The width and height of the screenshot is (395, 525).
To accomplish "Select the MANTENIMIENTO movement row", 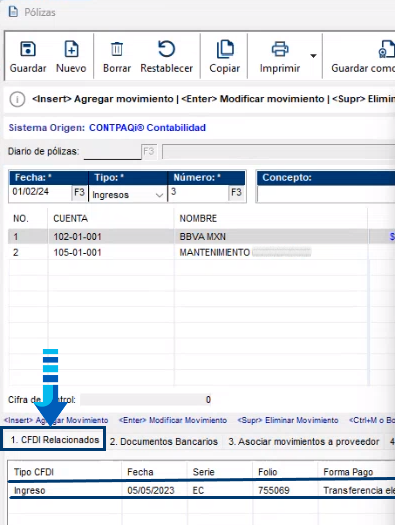I will 202,252.
